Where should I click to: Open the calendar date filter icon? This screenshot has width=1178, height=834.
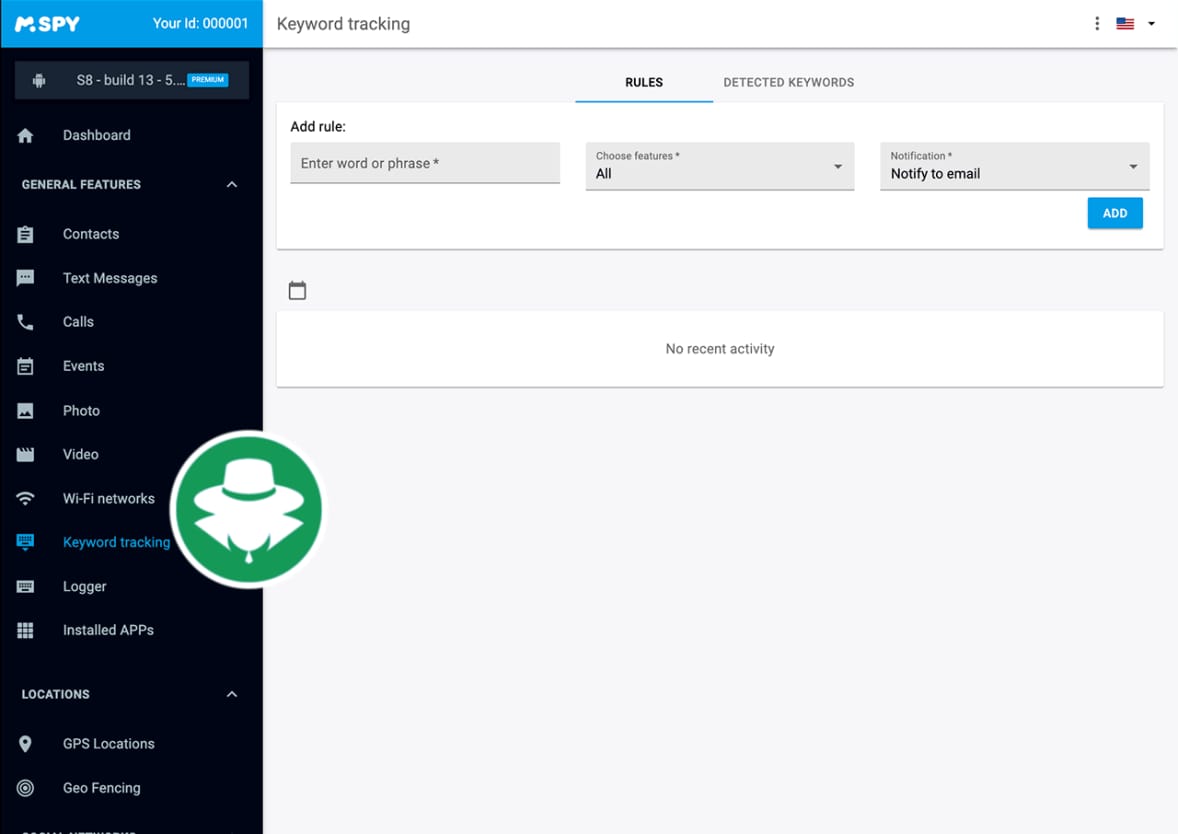pos(297,291)
